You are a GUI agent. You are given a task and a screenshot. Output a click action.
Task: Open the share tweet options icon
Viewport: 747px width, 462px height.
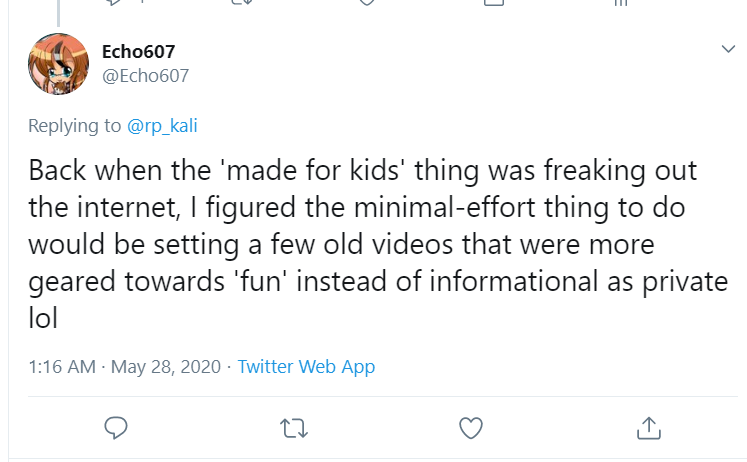649,428
